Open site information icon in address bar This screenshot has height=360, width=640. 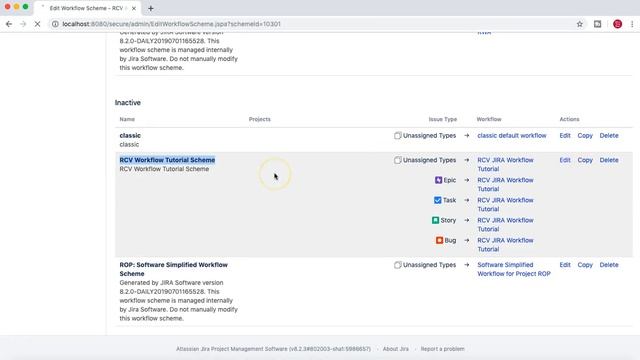point(55,24)
